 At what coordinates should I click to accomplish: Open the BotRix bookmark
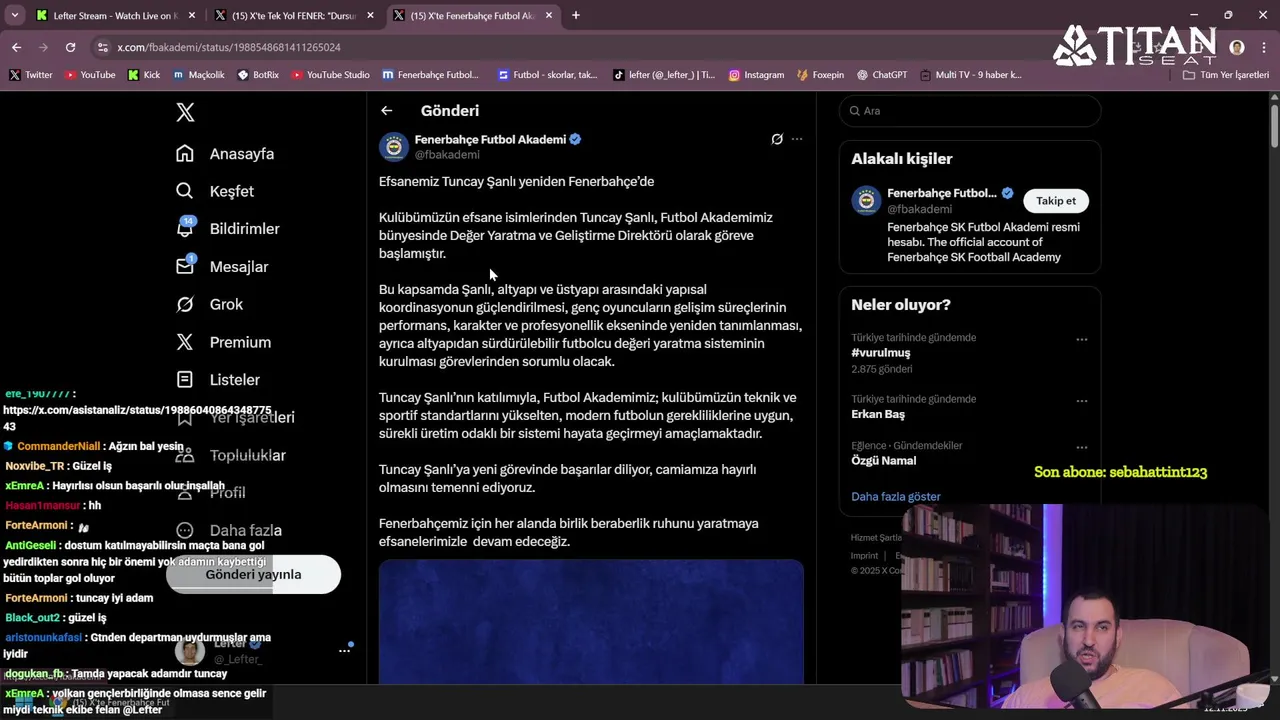pos(258,75)
